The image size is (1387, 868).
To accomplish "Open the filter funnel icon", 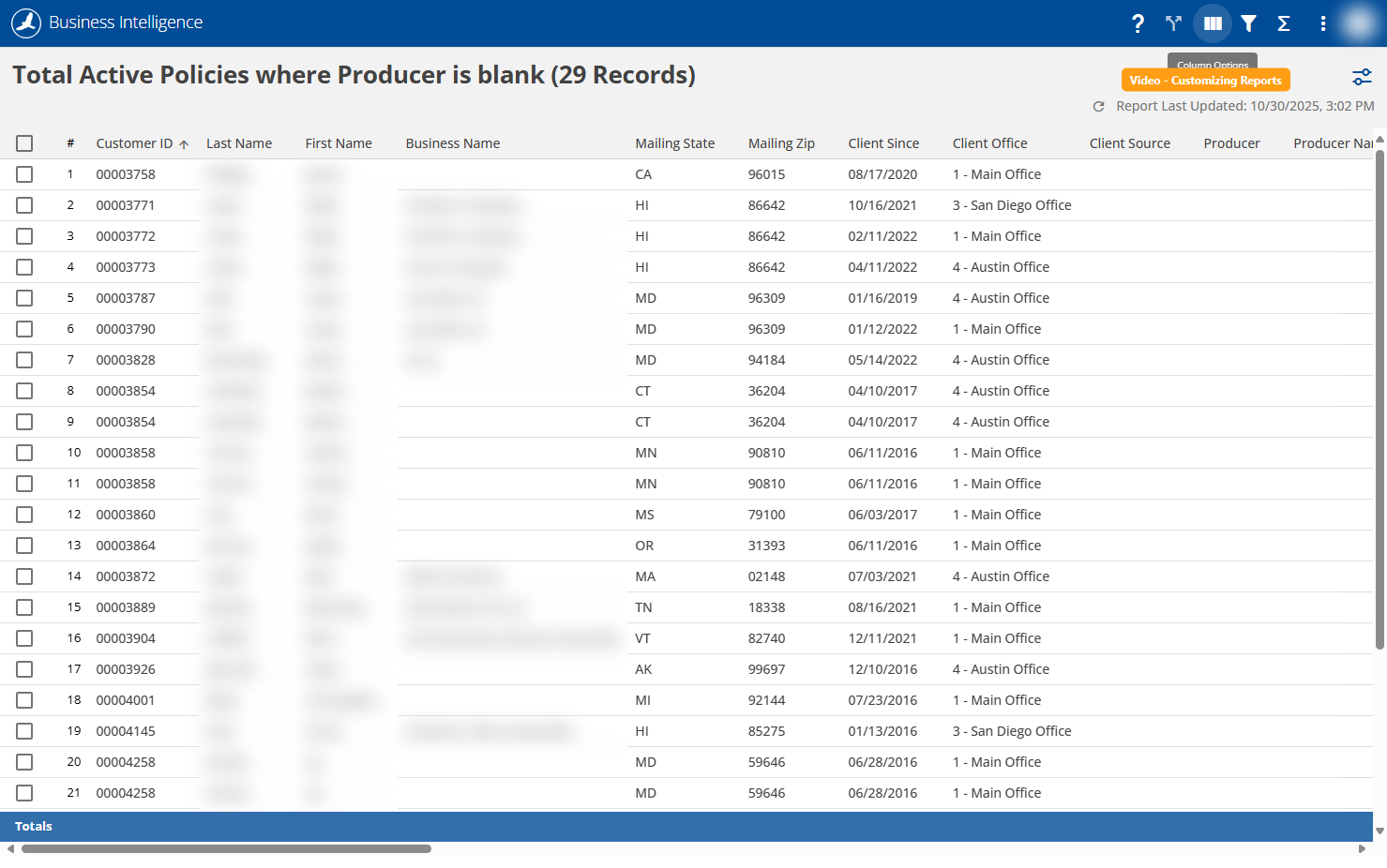I will pyautogui.click(x=1248, y=23).
